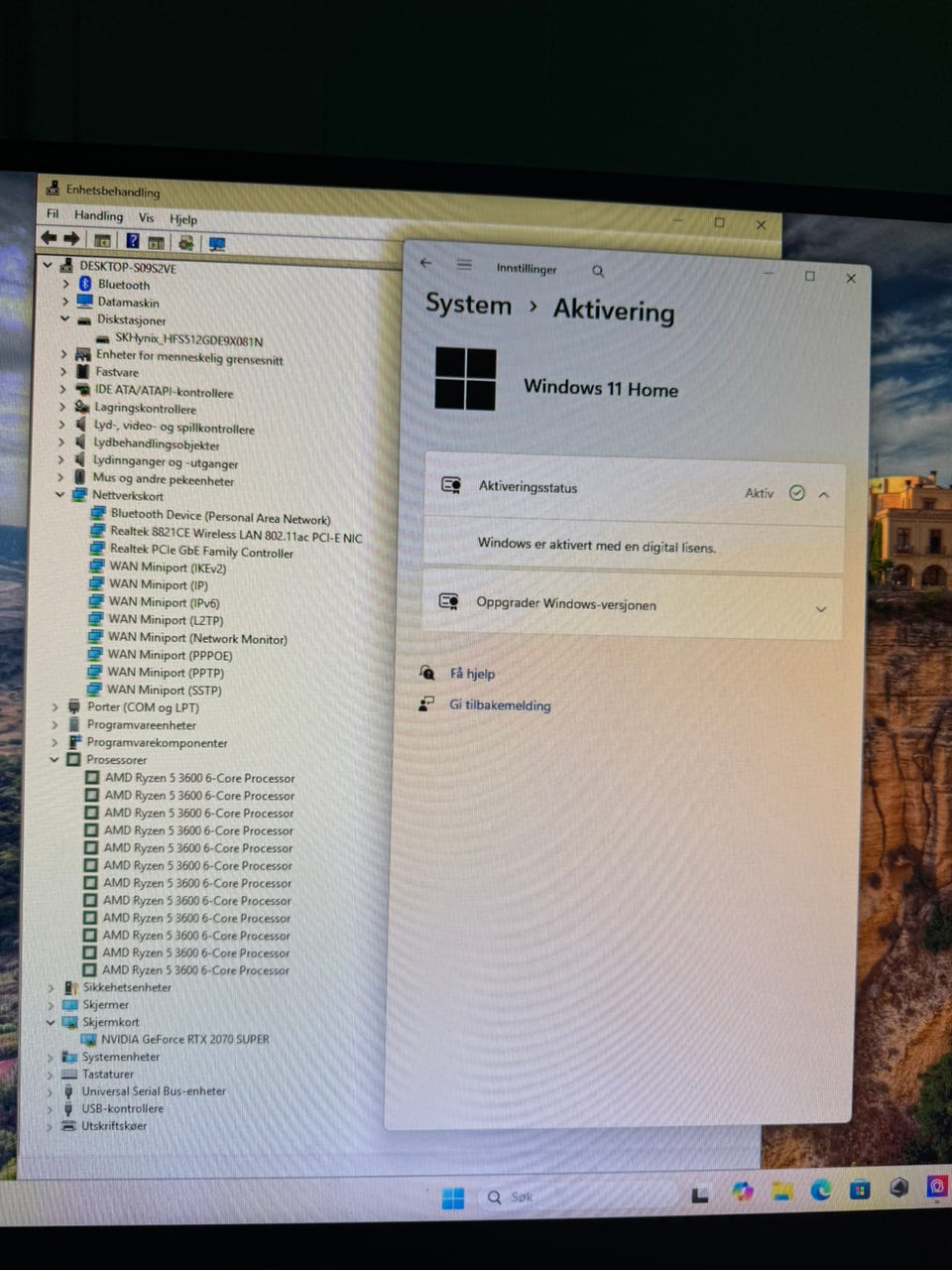This screenshot has height=1270, width=952.
Task: Expand the Datamaskin category
Action: click(x=65, y=302)
